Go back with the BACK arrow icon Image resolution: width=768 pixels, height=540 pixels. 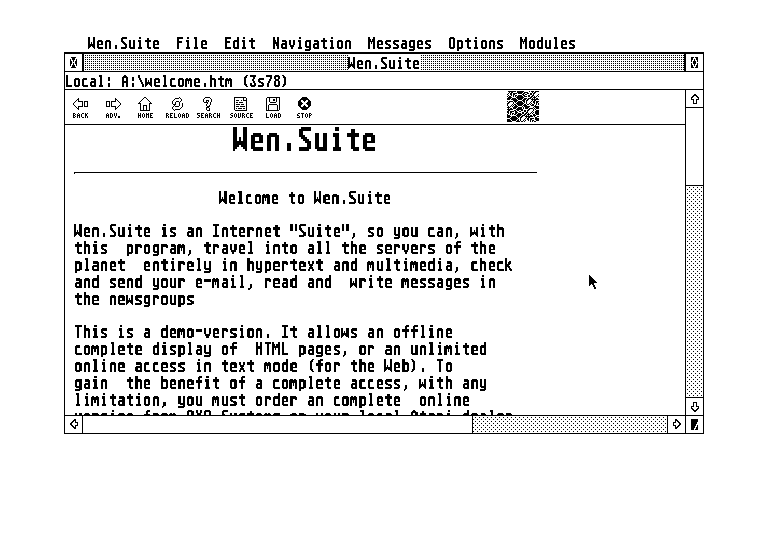pyautogui.click(x=80, y=107)
